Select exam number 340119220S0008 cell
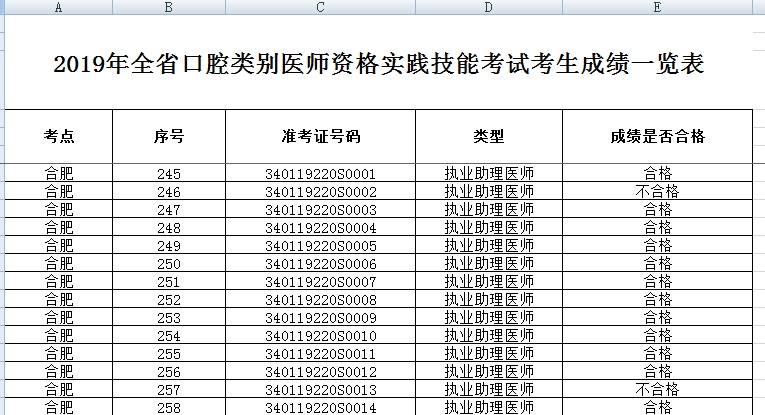 pos(320,300)
